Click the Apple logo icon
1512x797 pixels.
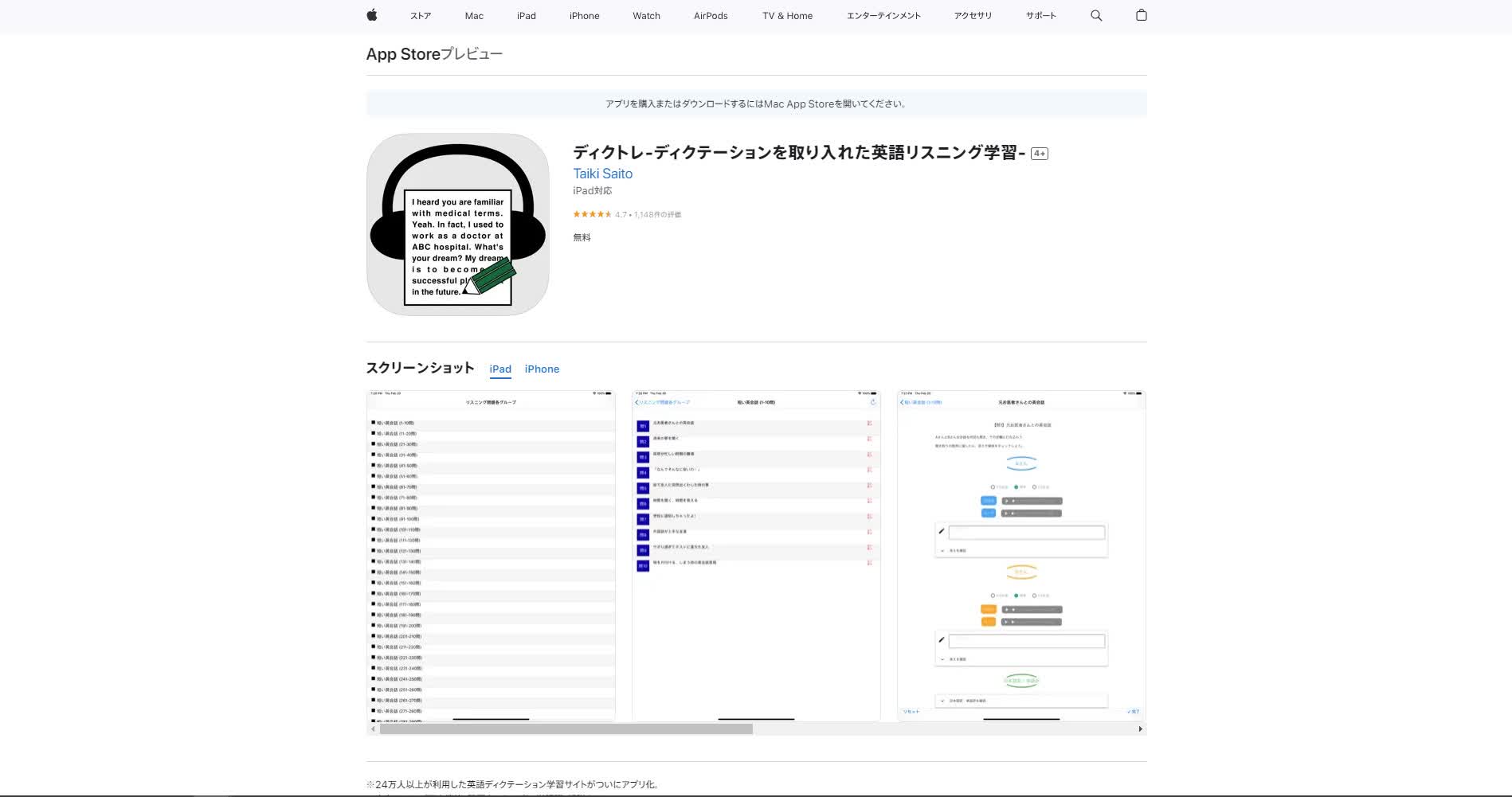click(x=372, y=15)
